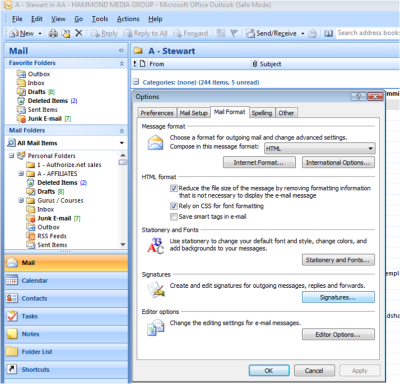The height and width of the screenshot is (384, 400).
Task: Open Deleted Items in Favorite Folders
Action: coord(47,101)
